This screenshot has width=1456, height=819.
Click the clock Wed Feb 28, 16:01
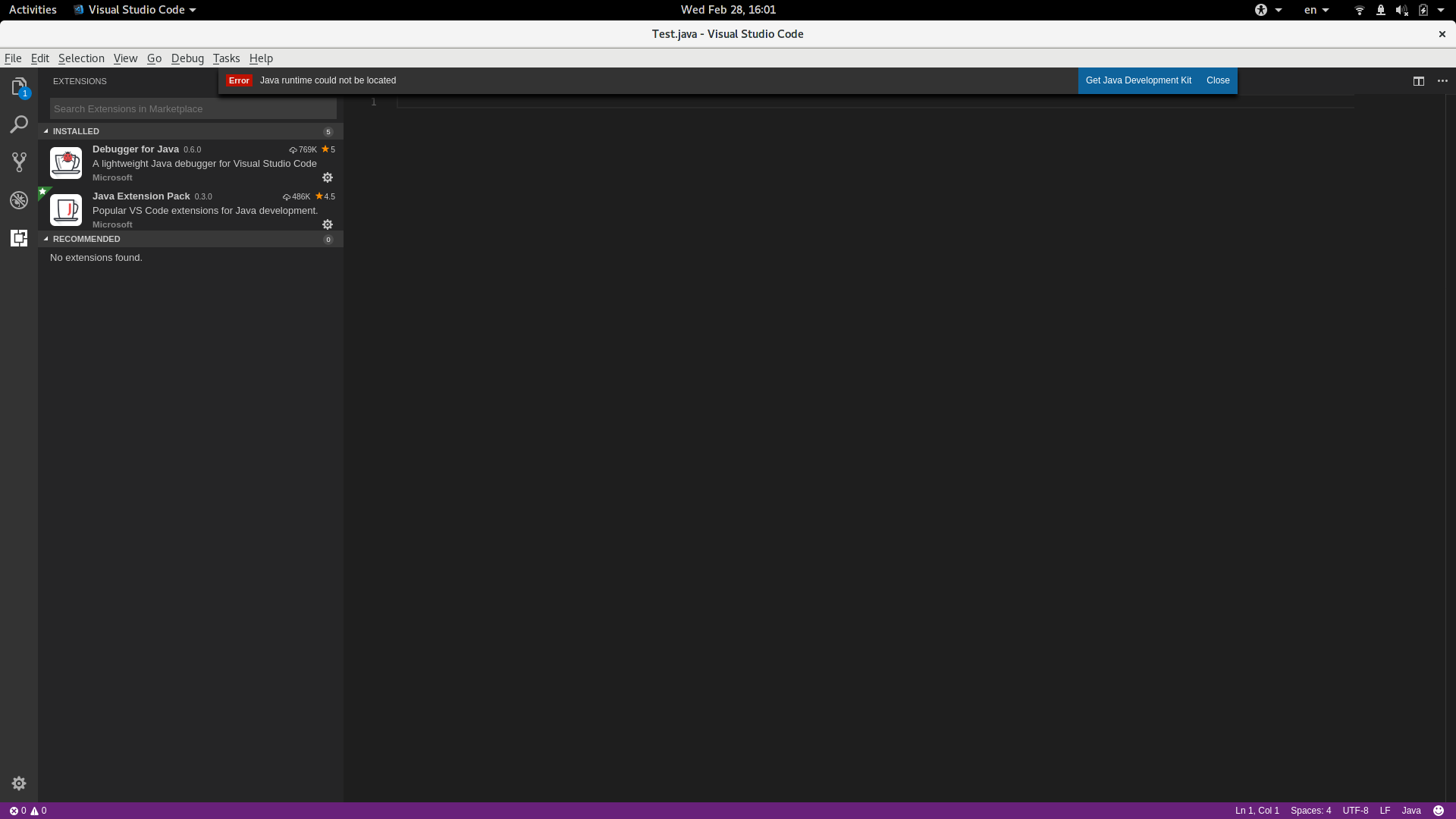pyautogui.click(x=728, y=10)
